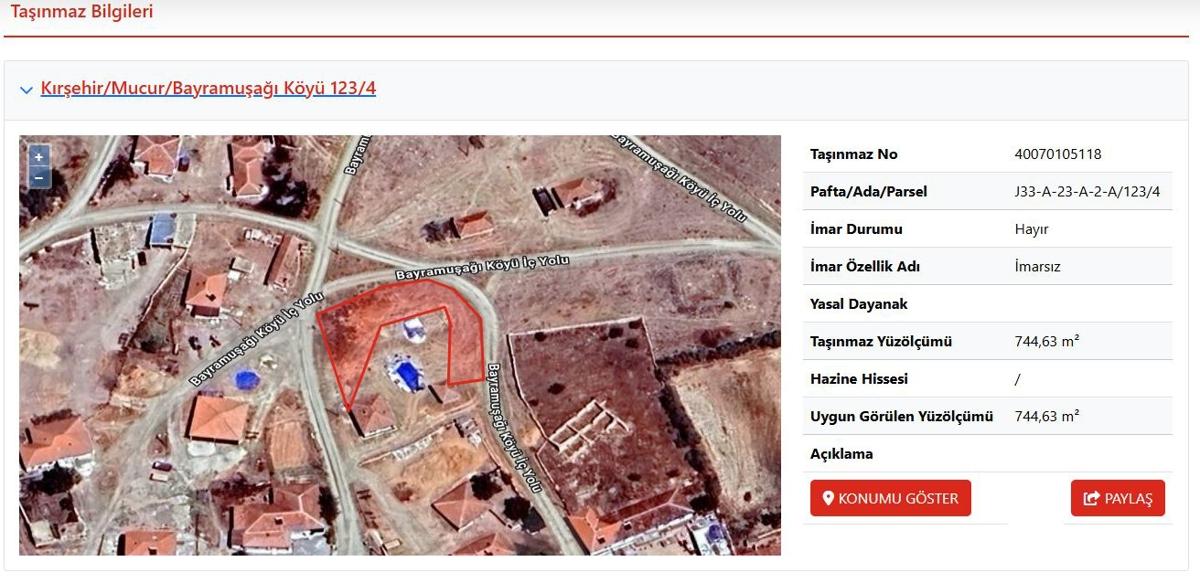Select the Taşınmaz Yüzölçümü label

880,341
